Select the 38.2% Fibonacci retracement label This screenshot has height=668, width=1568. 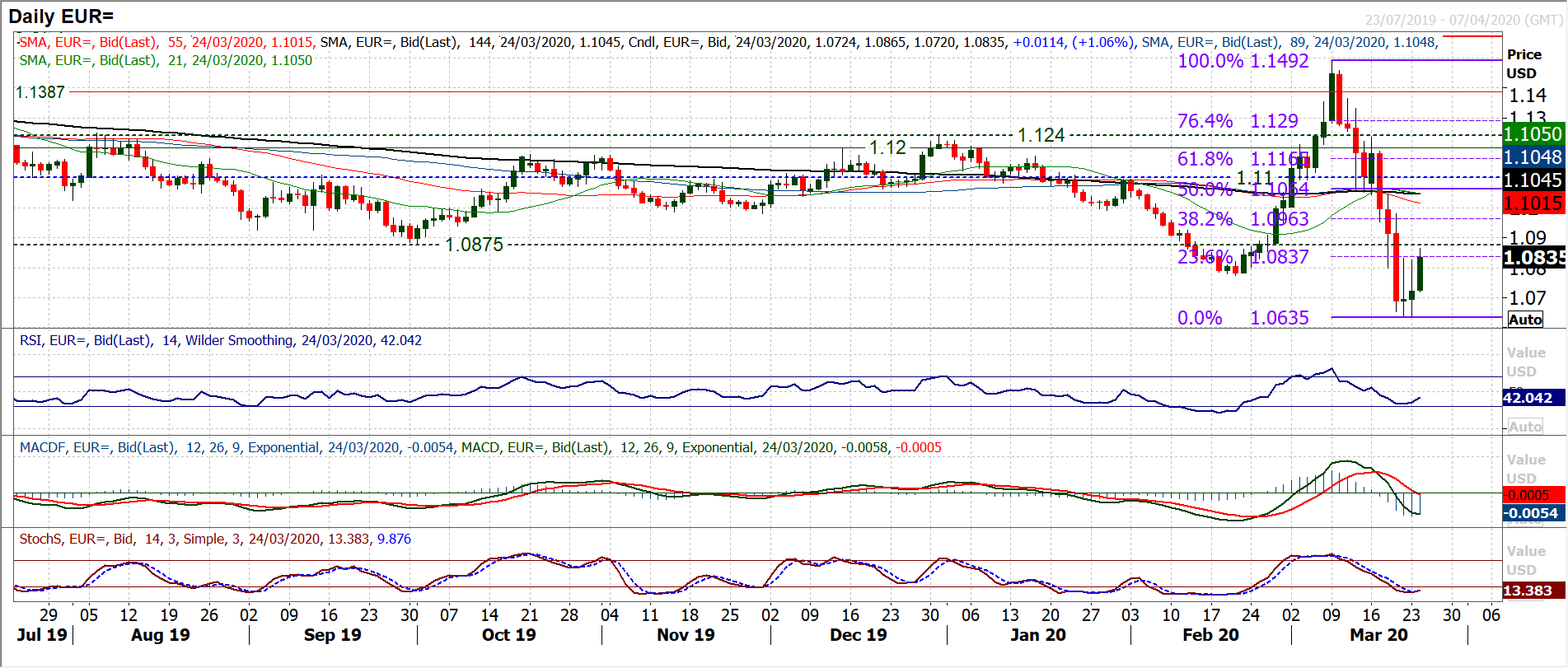coord(1205,219)
